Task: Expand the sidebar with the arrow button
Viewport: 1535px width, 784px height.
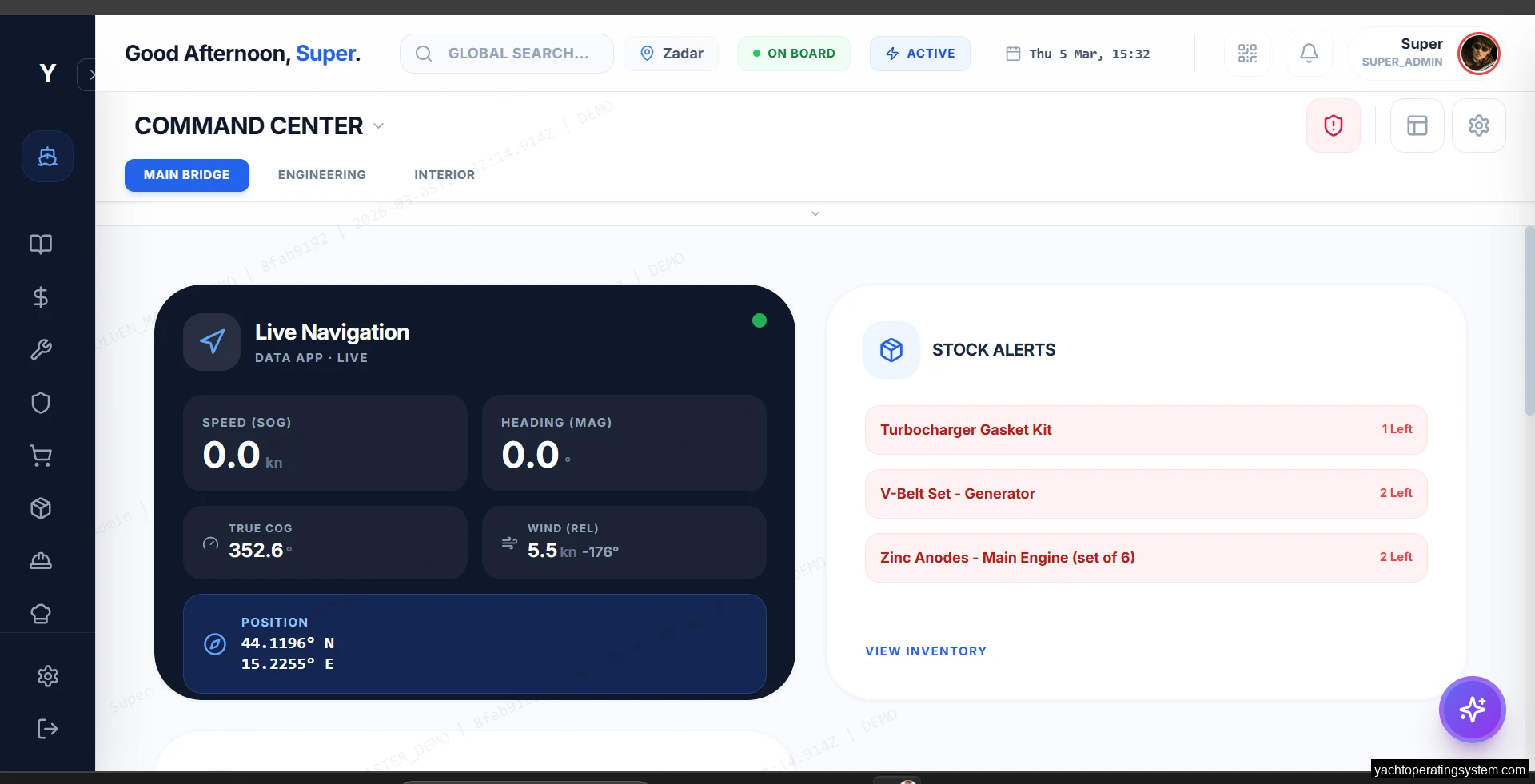Action: (88, 75)
